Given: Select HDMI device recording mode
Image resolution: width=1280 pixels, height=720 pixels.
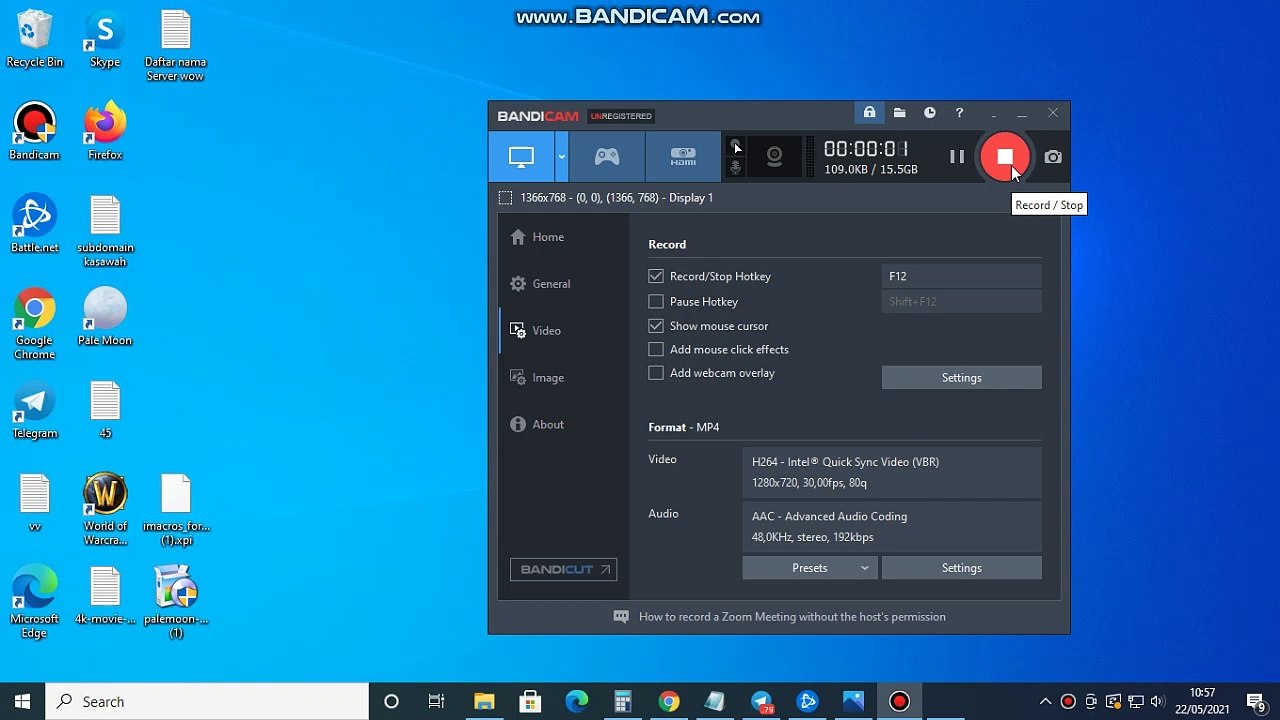Looking at the screenshot, I should (683, 157).
